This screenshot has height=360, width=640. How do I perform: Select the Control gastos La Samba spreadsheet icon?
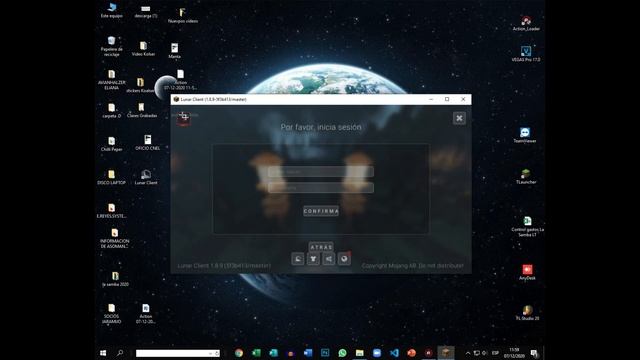coord(527,227)
